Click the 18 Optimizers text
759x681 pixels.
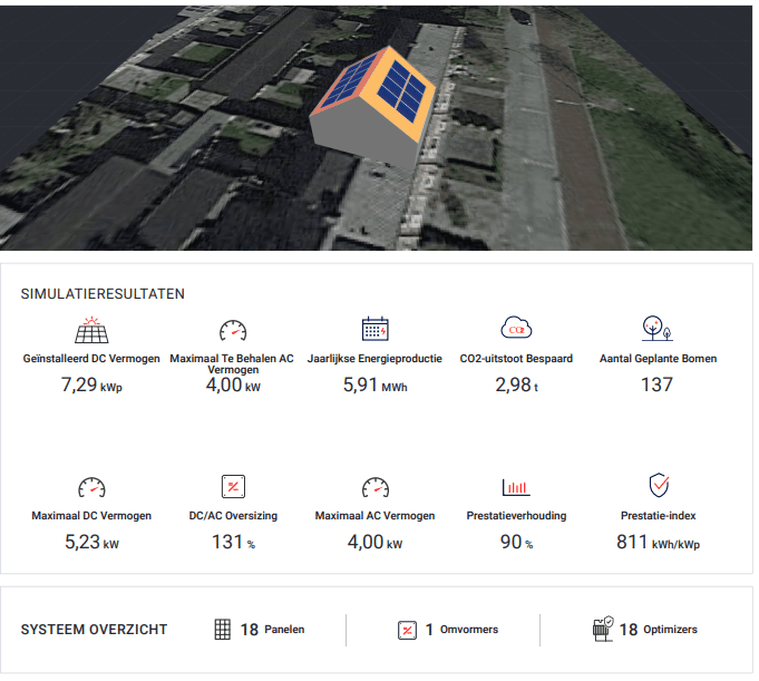[x=658, y=630]
